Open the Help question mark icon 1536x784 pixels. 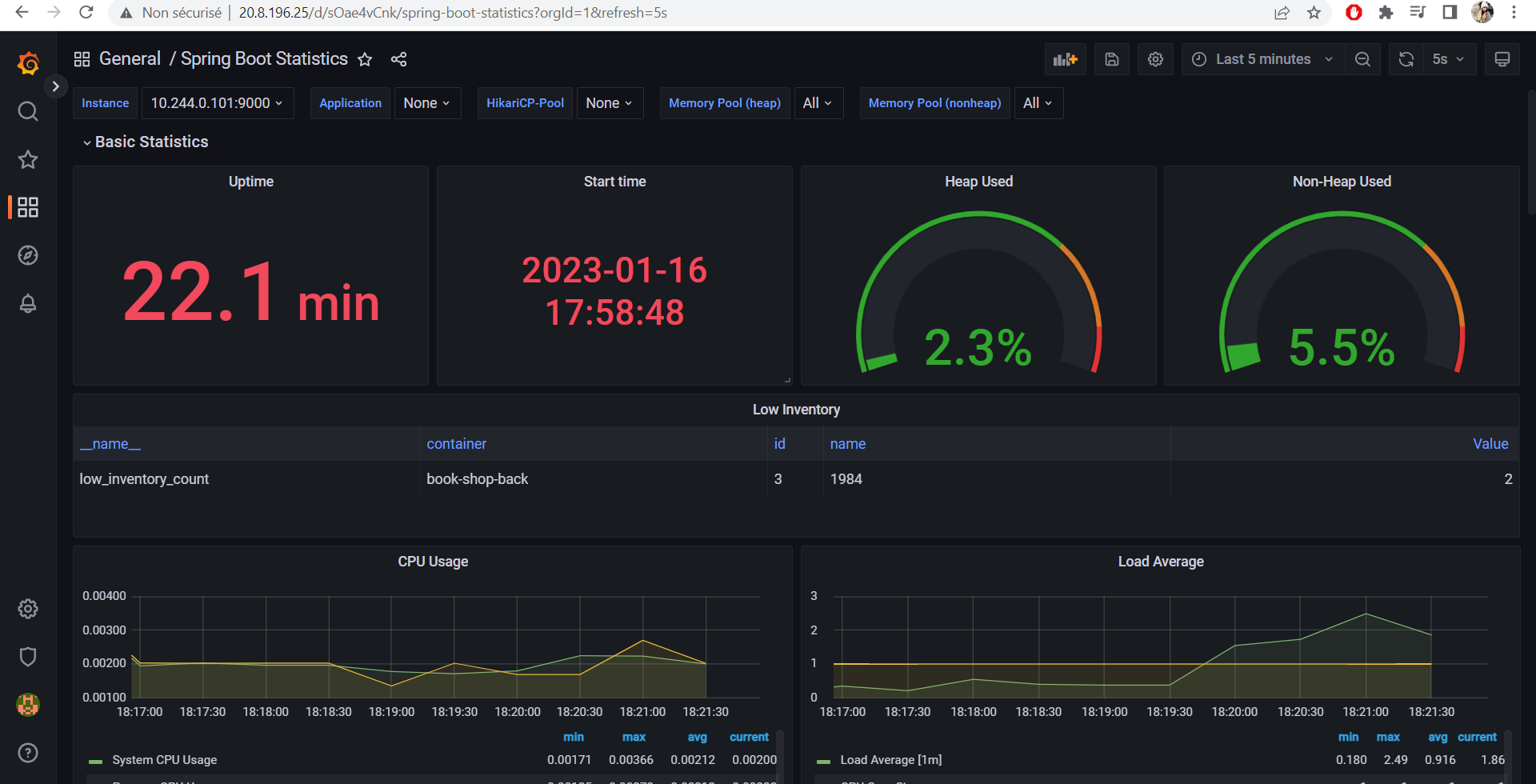(28, 753)
